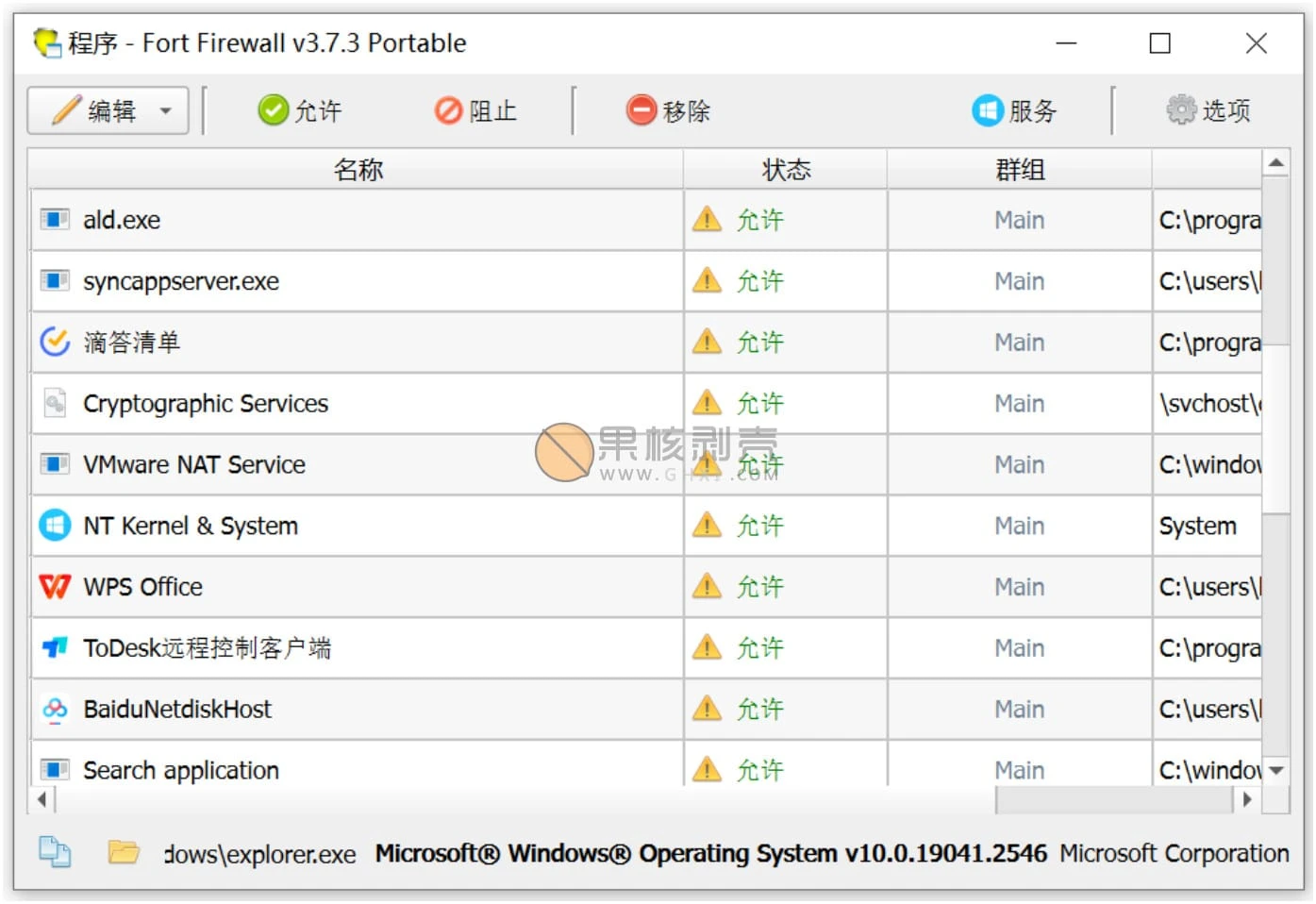The height and width of the screenshot is (904, 1316).
Task: Select the ald.exe row name
Action: [x=122, y=220]
